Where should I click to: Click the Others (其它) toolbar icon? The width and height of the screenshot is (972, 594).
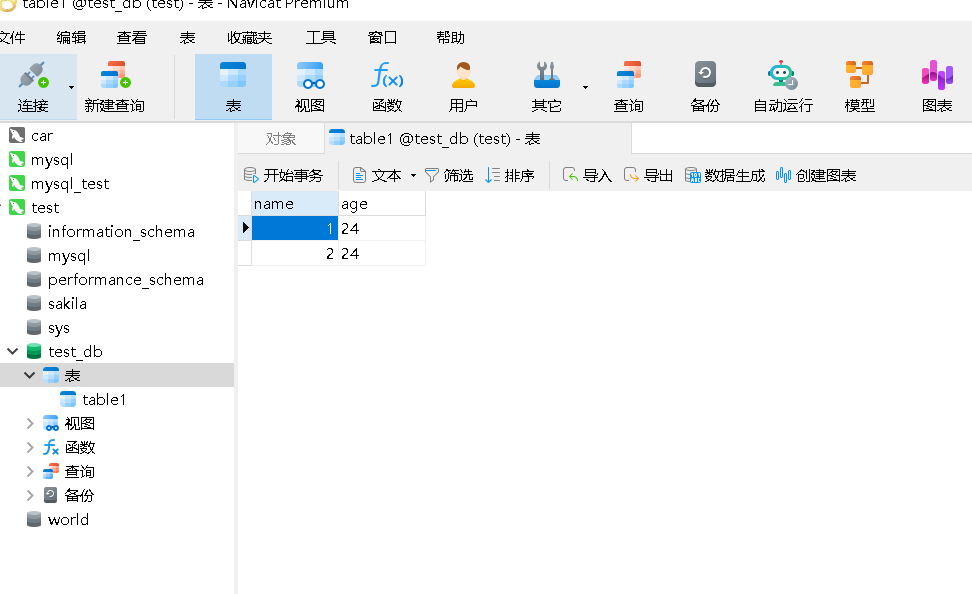pos(547,87)
